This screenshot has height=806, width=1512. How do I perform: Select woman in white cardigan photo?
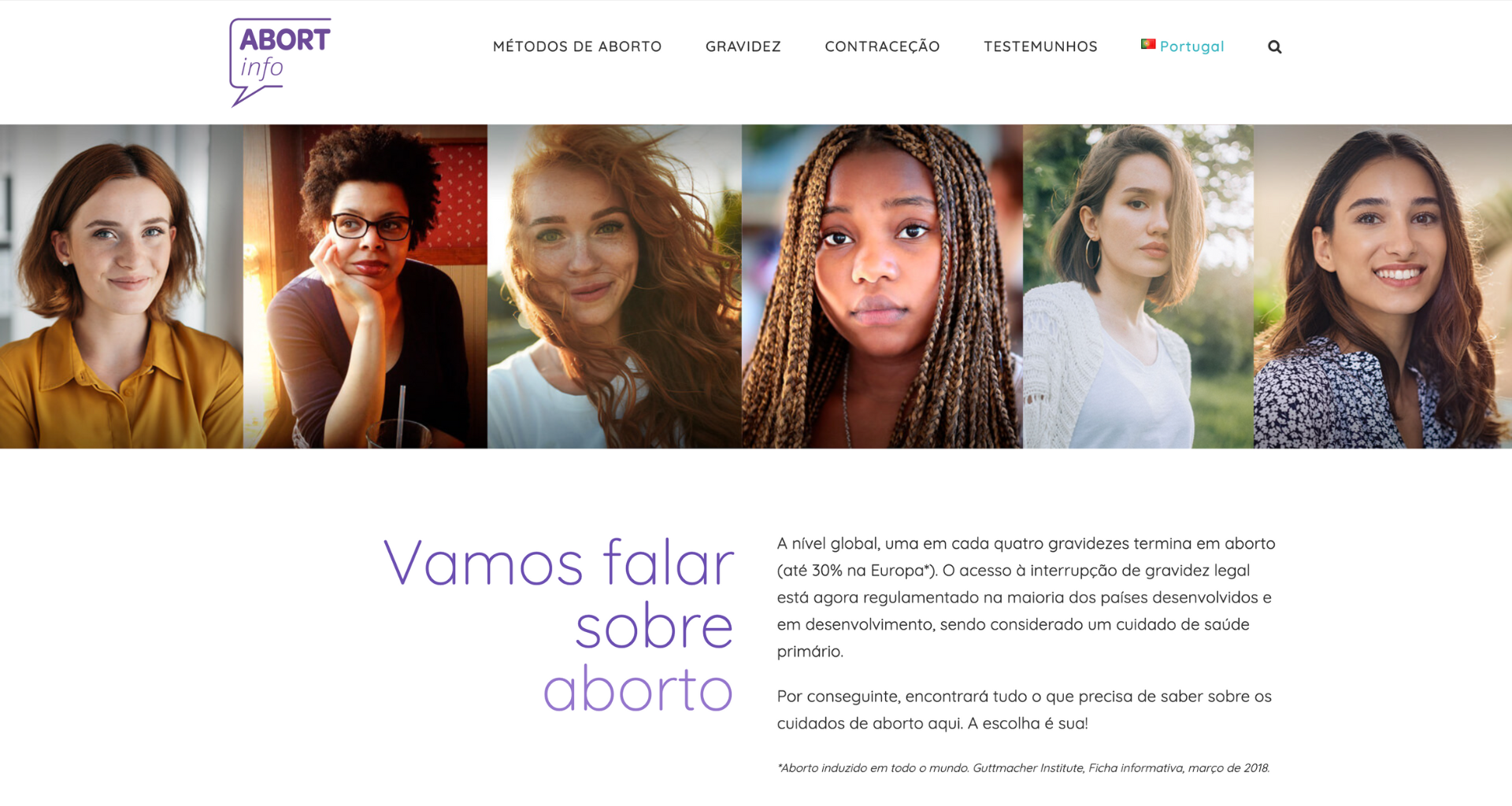tap(1138, 287)
